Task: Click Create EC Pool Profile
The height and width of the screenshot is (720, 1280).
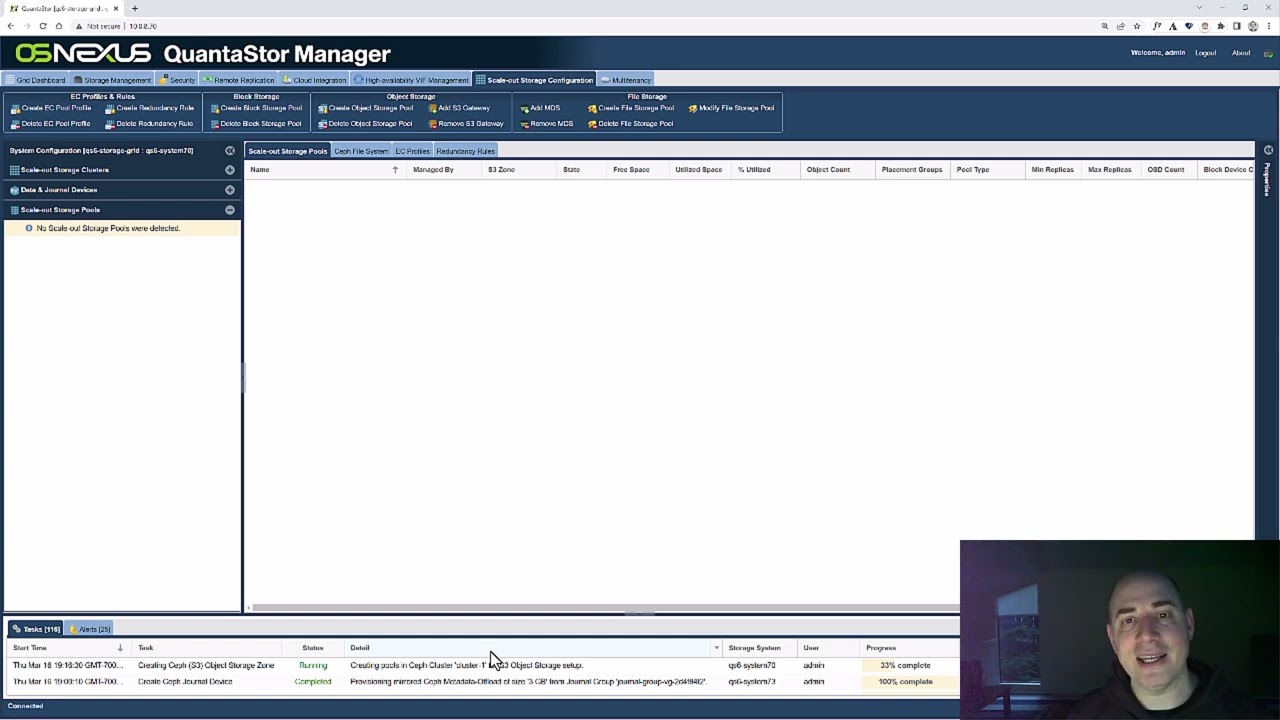Action: (51, 108)
